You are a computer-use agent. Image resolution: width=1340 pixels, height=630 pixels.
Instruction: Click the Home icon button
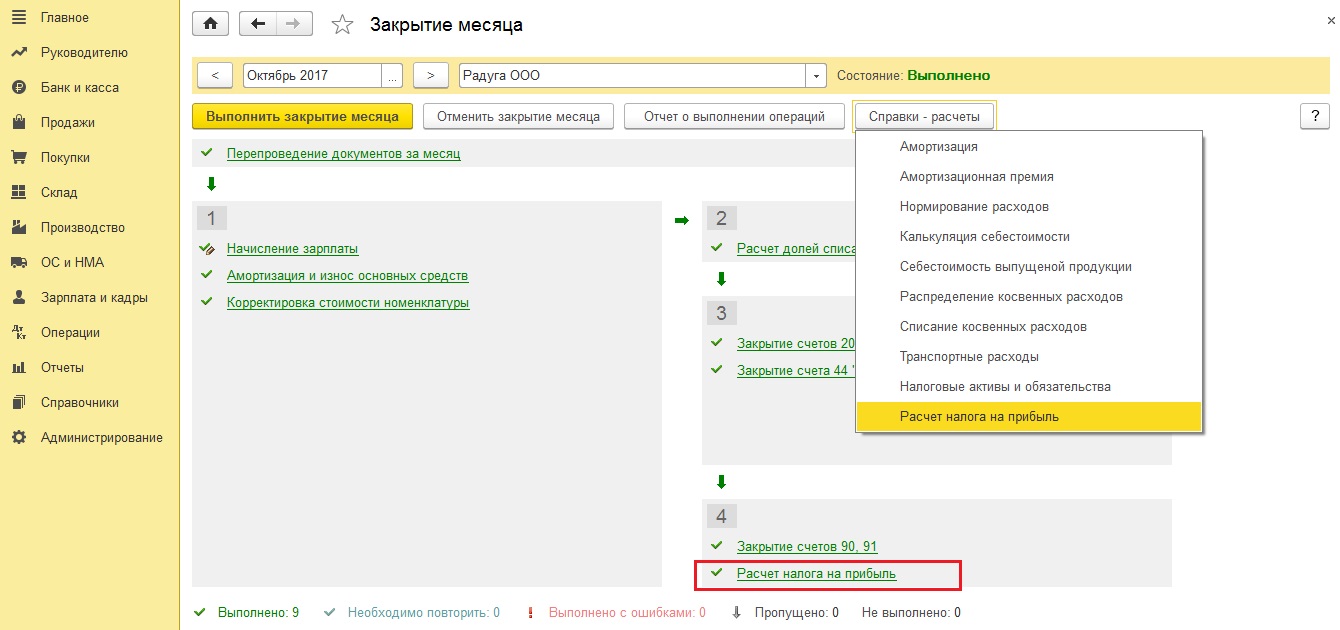[210, 24]
